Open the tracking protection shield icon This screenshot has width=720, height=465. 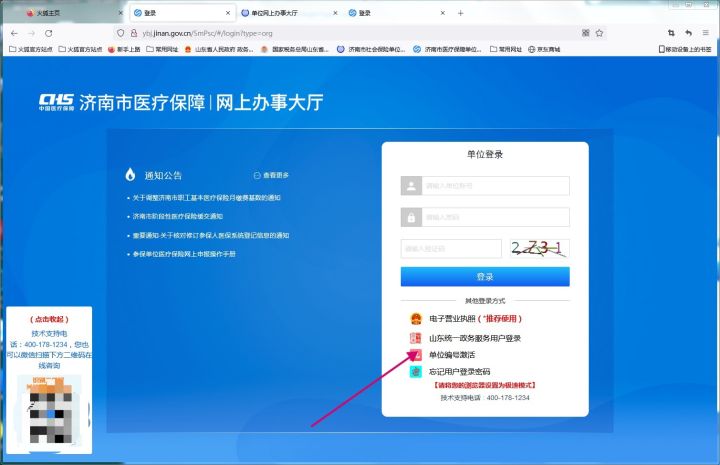(120, 33)
